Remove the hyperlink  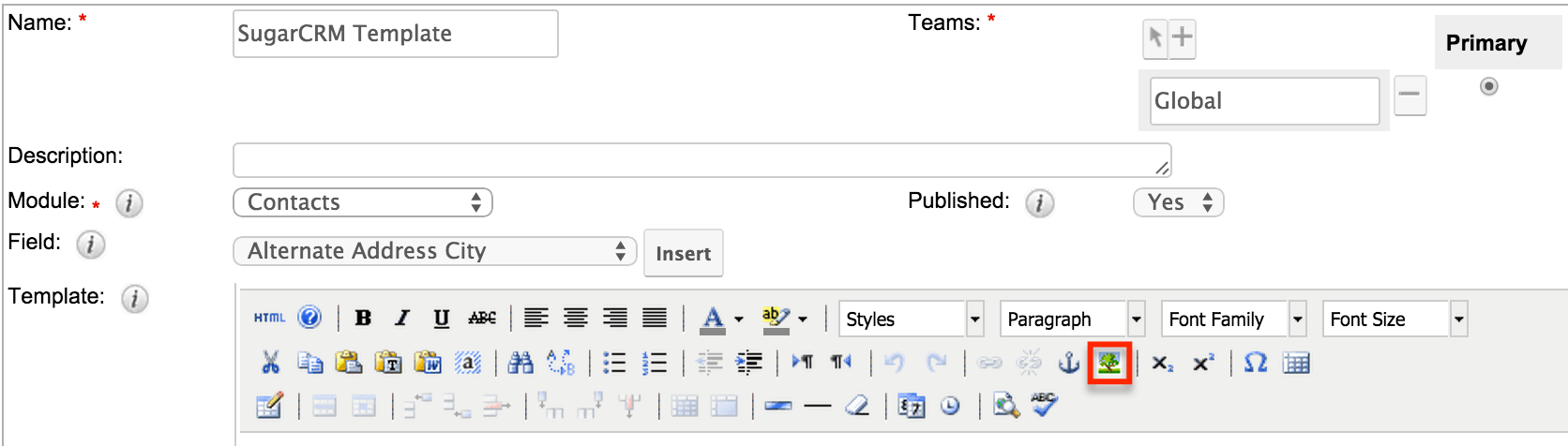pyautogui.click(x=1030, y=363)
